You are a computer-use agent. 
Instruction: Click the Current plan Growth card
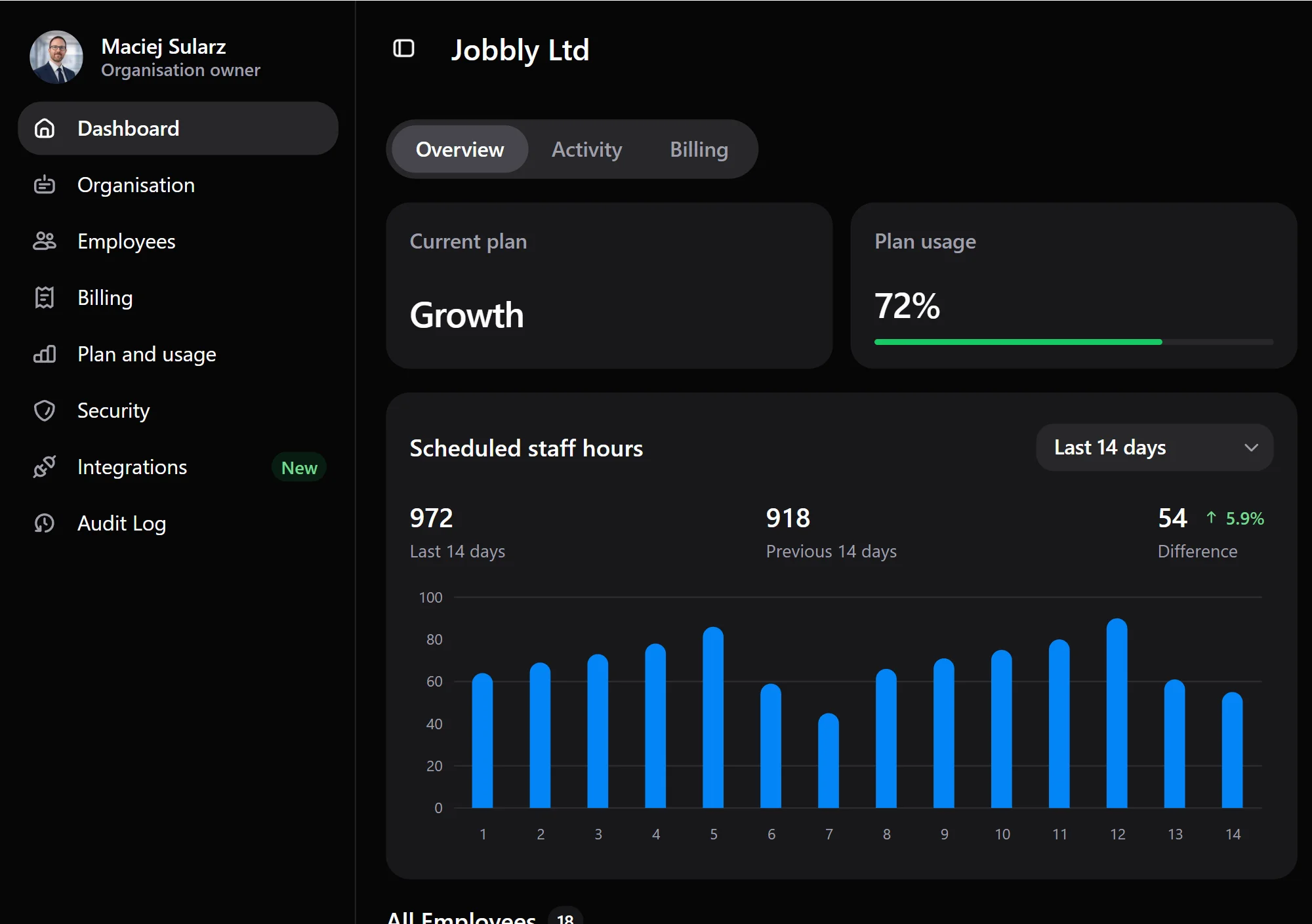pos(609,286)
